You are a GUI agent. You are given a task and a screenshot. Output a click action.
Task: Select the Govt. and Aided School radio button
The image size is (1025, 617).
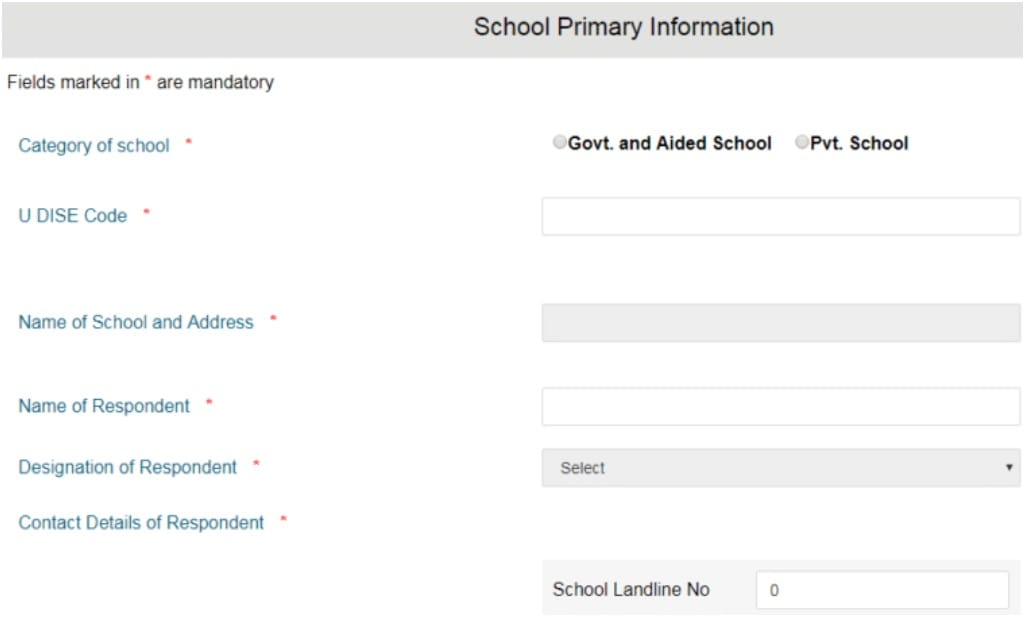(559, 143)
